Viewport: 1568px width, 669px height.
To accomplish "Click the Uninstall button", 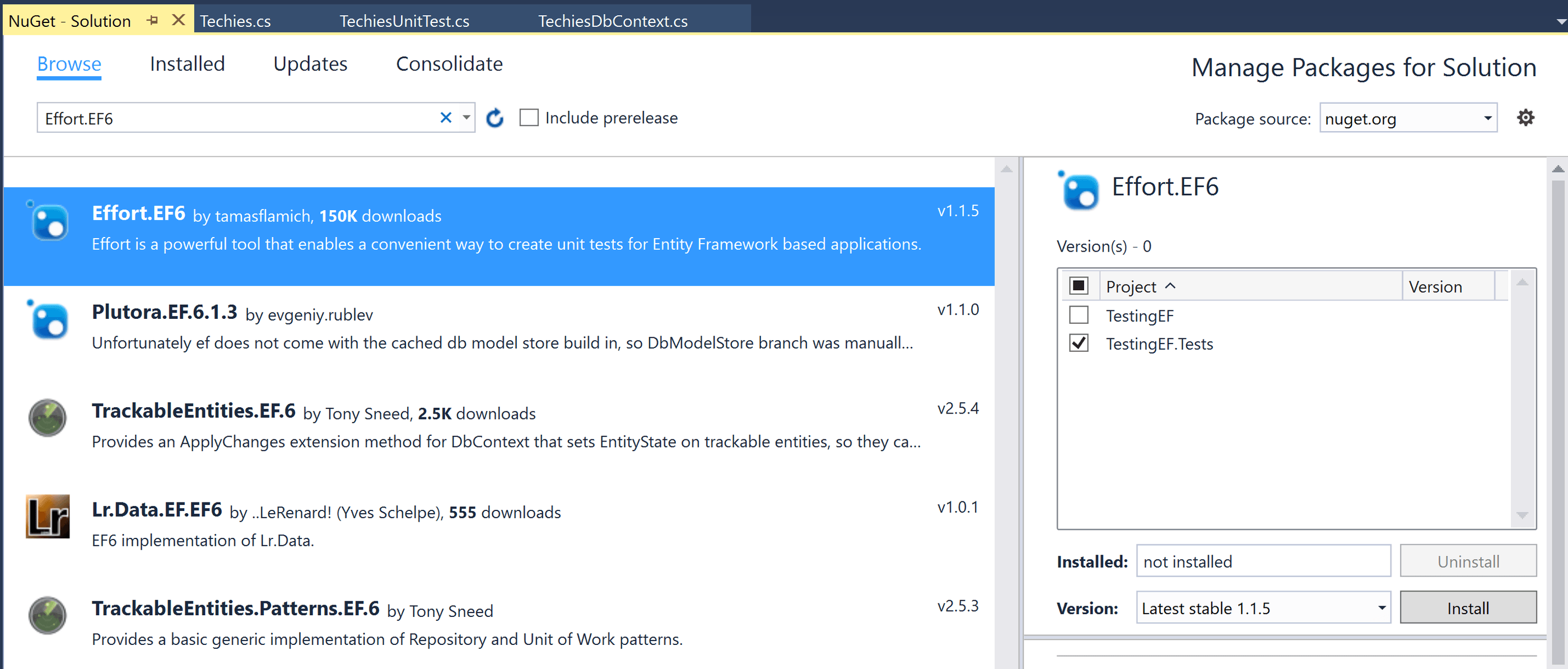I will click(x=1468, y=561).
